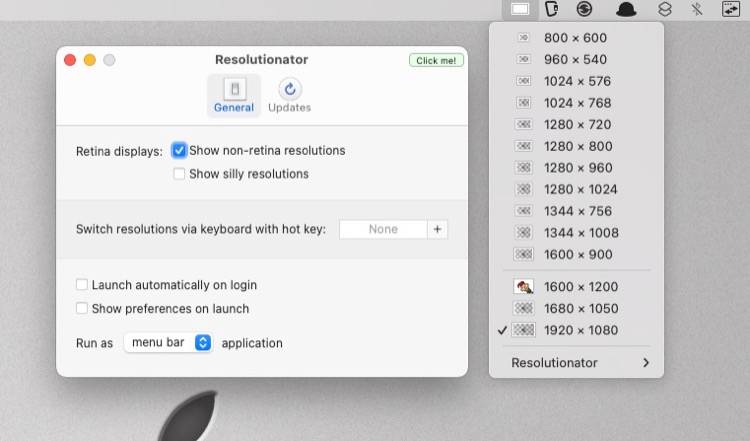Close the Resolutionator preferences window

click(70, 60)
